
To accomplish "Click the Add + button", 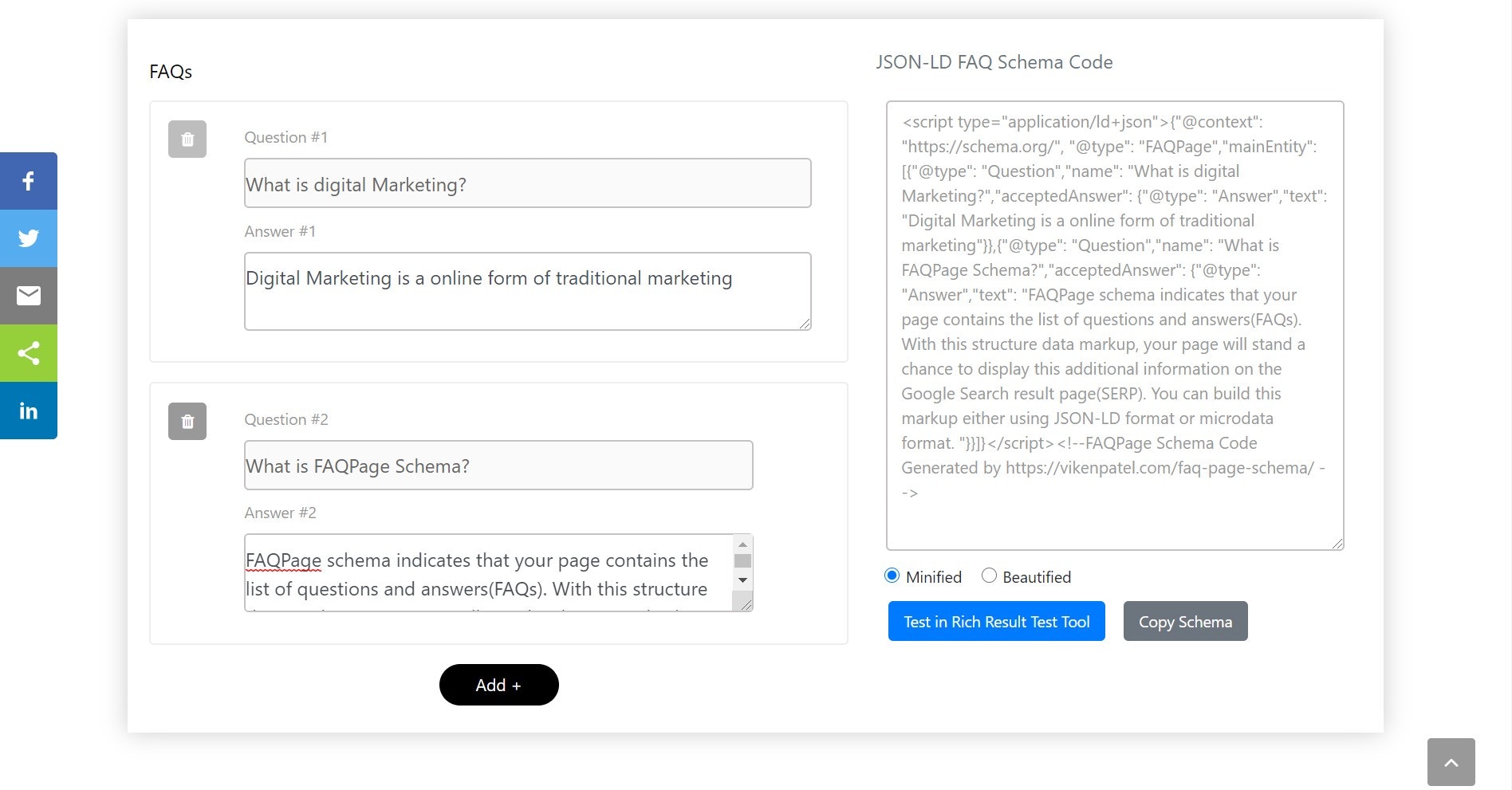I will 498,684.
